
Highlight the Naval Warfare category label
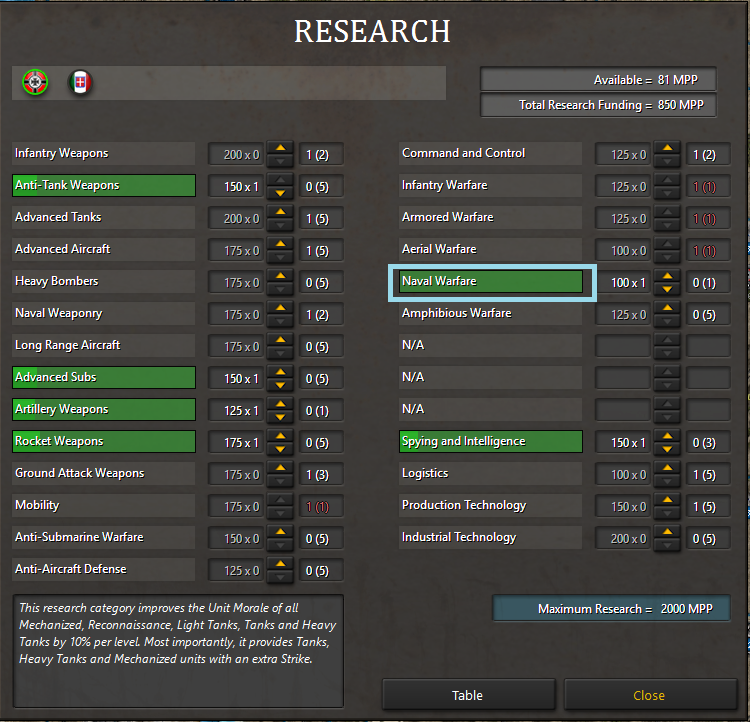click(491, 282)
